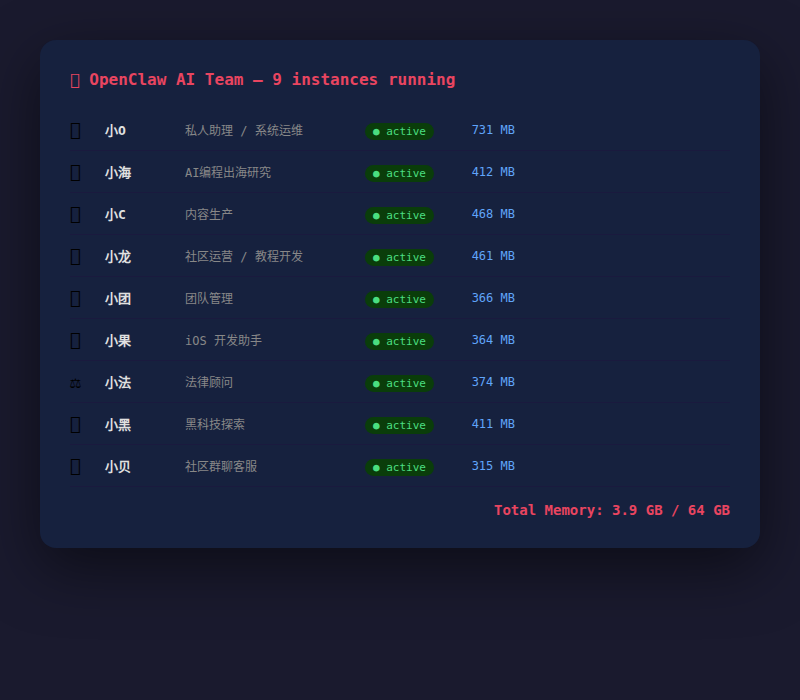Click the 小海 instance avatar icon
The height and width of the screenshot is (700, 800).
[x=75, y=172]
